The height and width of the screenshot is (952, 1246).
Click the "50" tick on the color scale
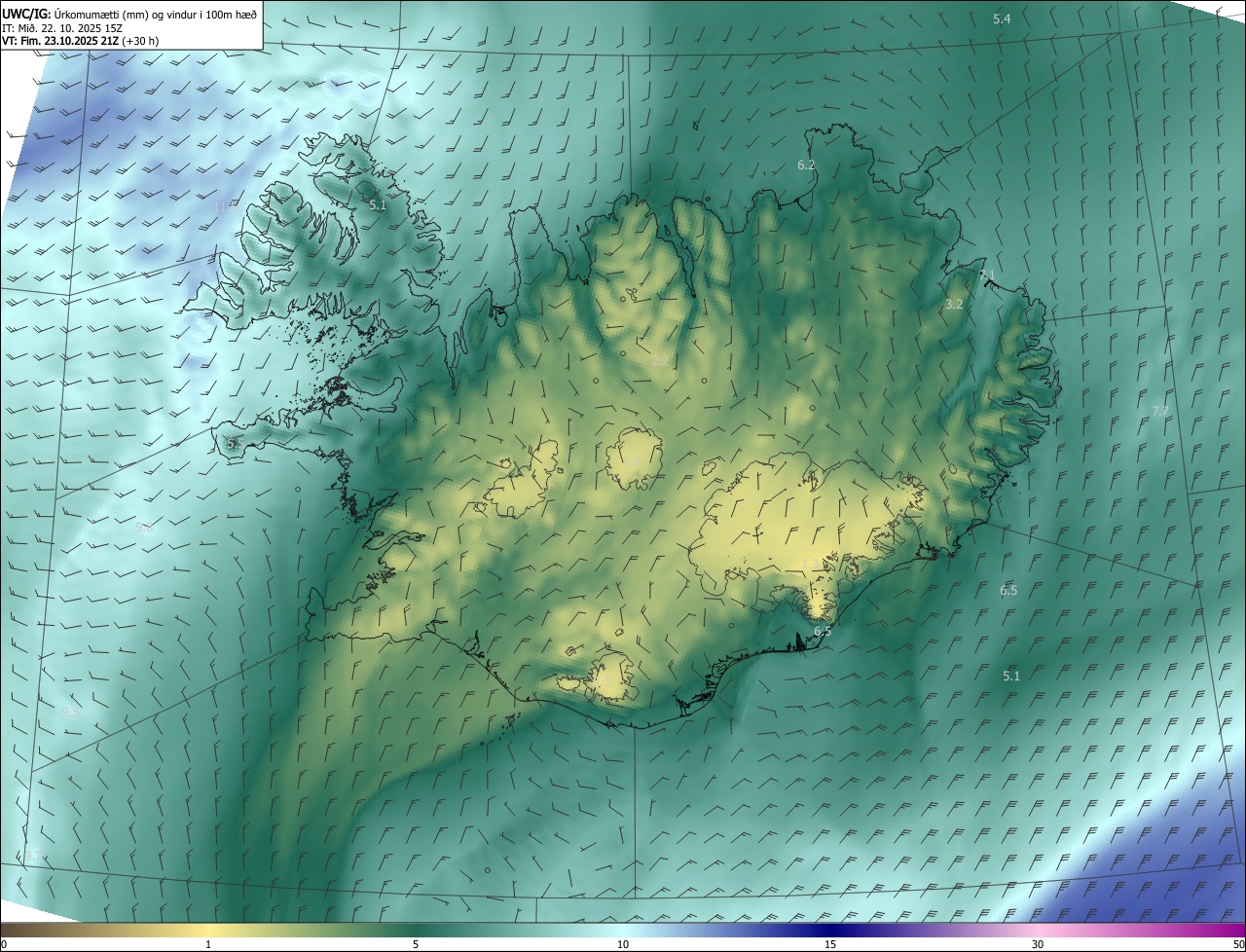(x=1238, y=944)
